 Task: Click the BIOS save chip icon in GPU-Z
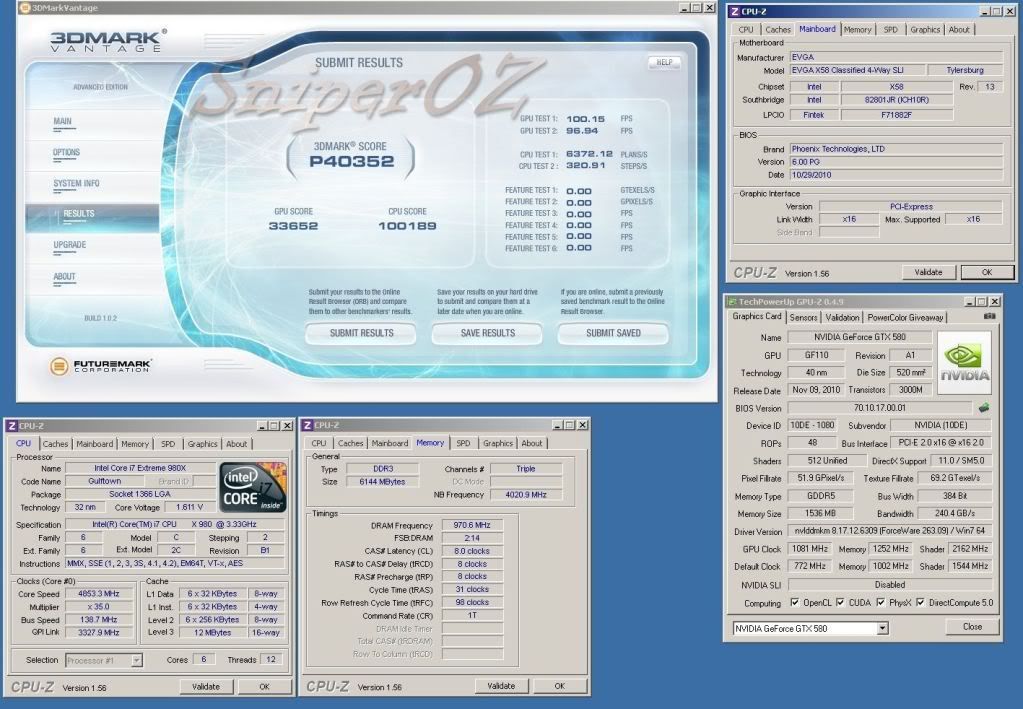click(984, 408)
